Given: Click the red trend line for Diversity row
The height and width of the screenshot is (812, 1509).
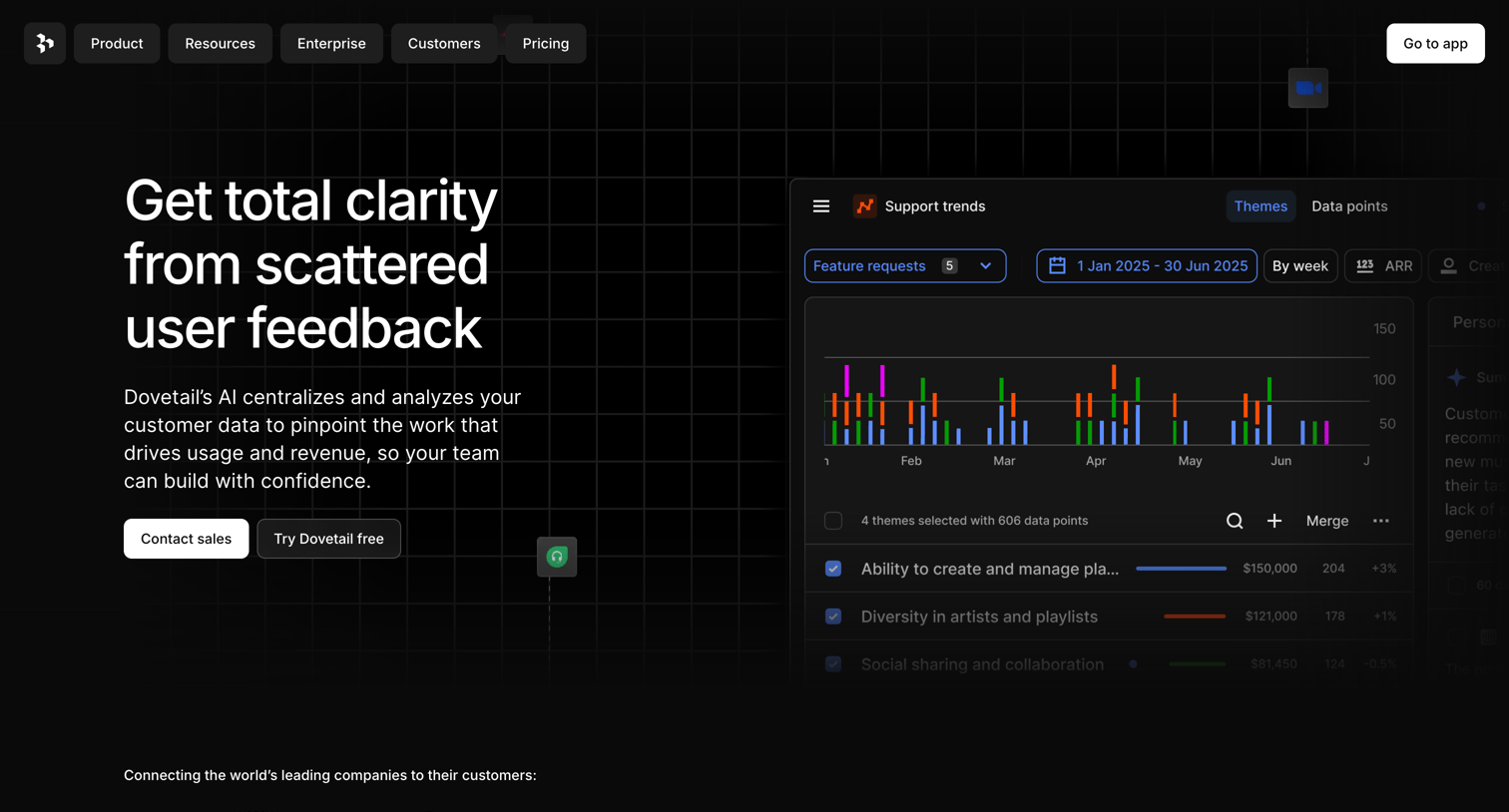Looking at the screenshot, I should coord(1195,616).
